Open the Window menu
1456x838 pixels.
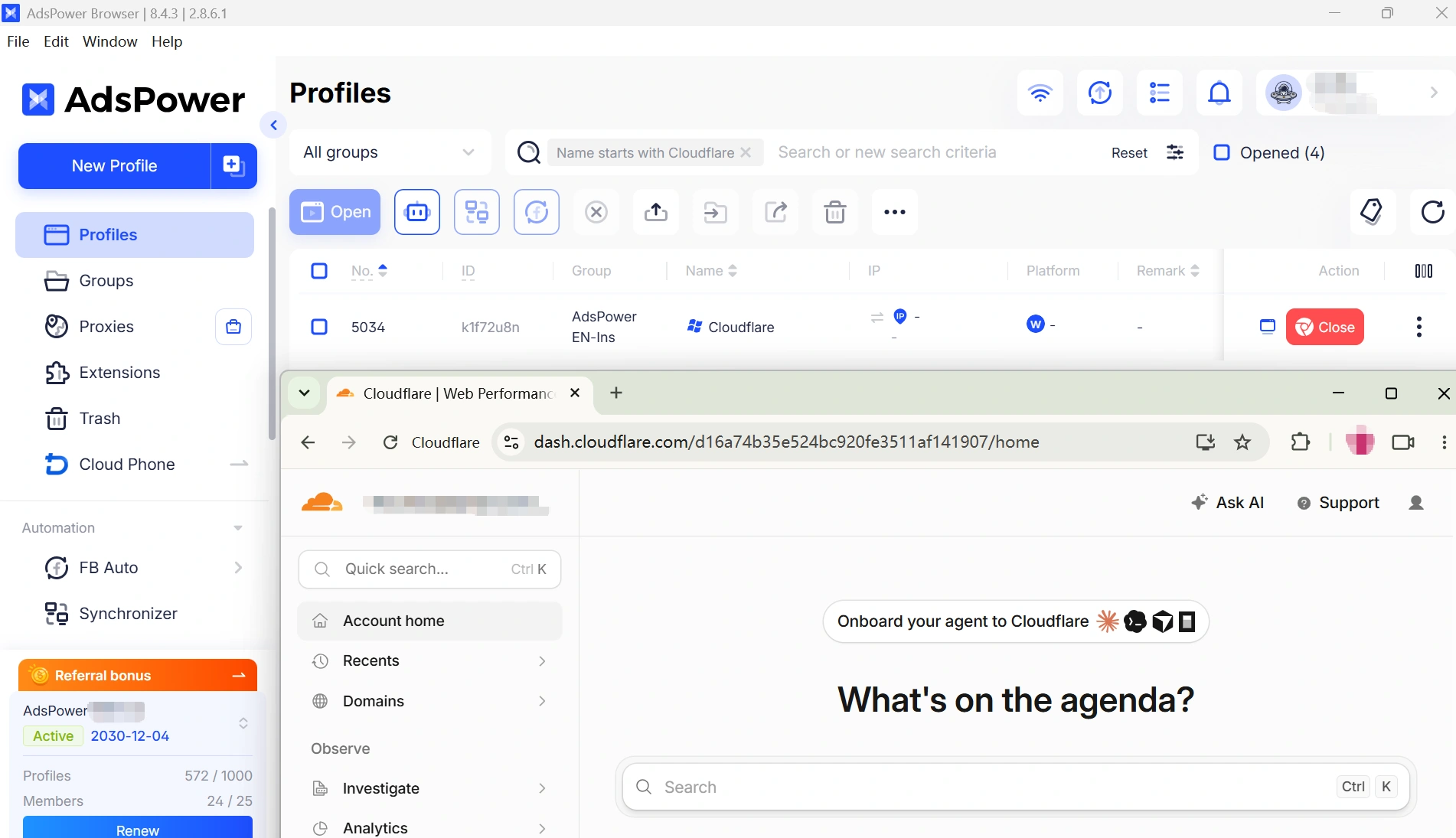[x=110, y=41]
